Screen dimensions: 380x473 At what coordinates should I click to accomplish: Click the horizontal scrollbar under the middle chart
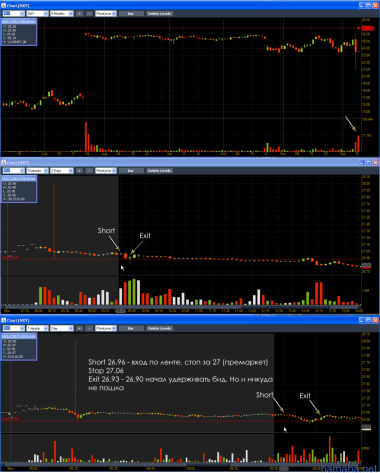pyautogui.click(x=181, y=307)
